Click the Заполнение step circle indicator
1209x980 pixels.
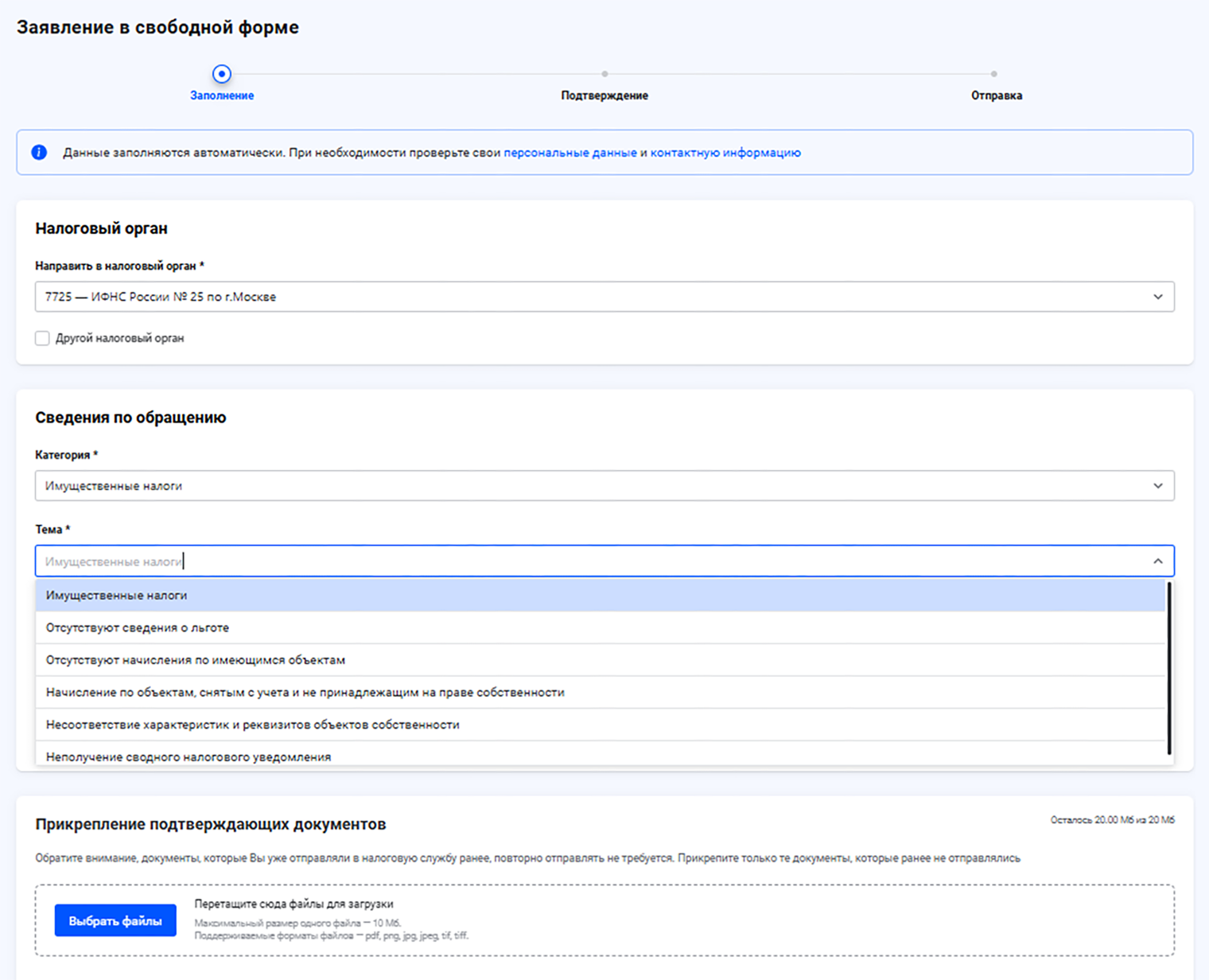pos(222,74)
